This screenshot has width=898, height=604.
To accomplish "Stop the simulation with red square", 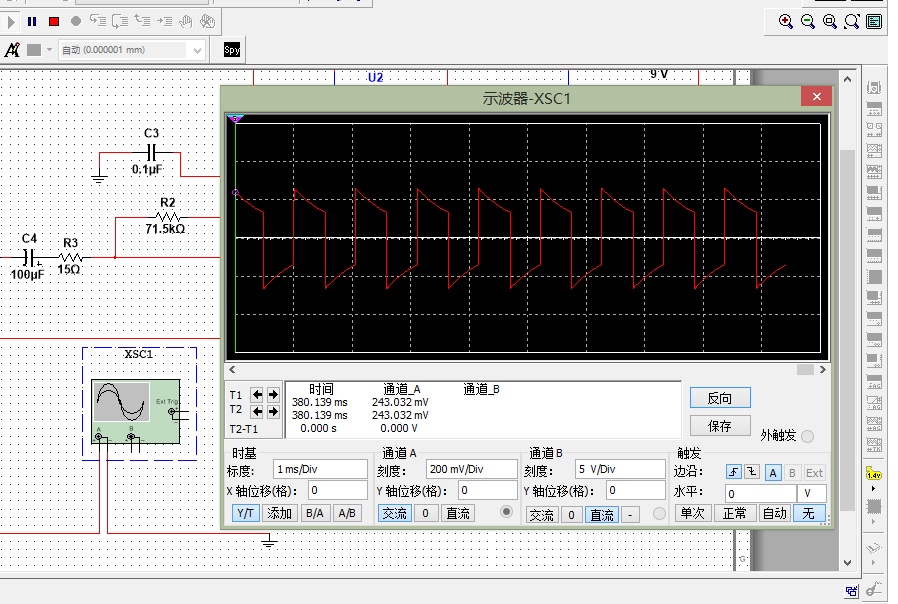I will coord(54,22).
